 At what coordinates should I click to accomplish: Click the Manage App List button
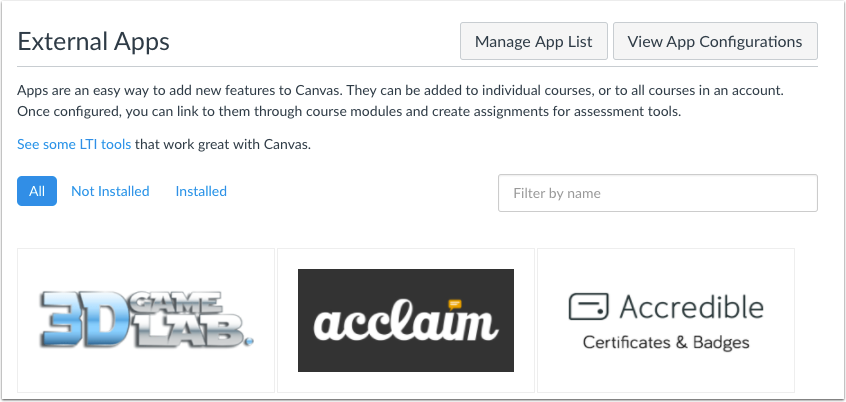[x=534, y=41]
